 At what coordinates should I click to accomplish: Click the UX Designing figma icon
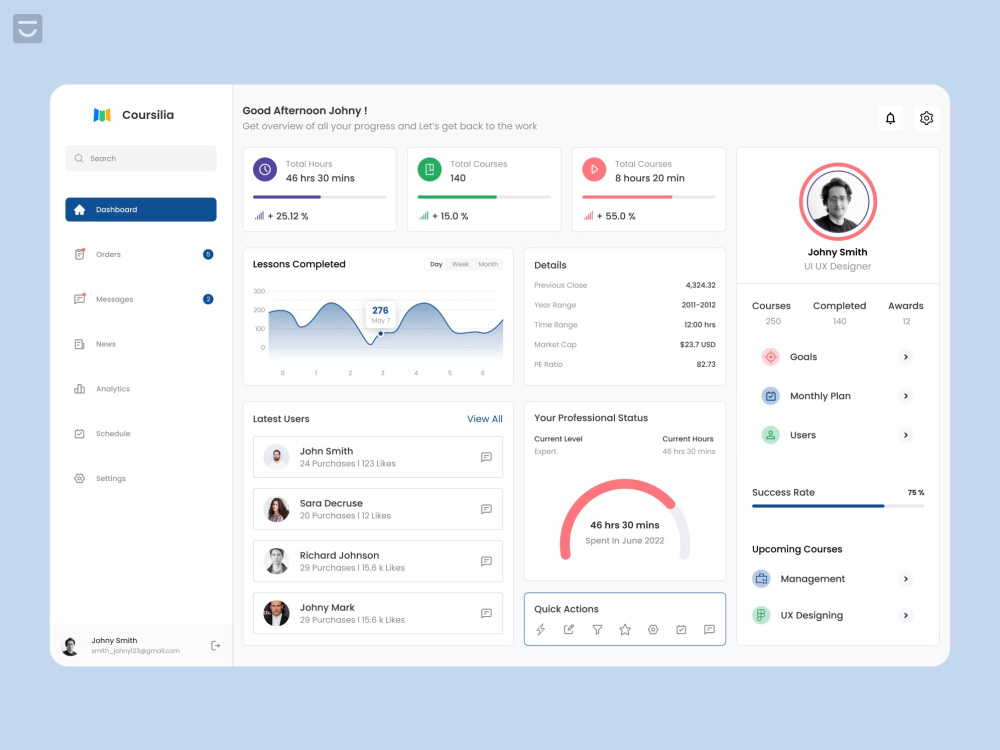tap(761, 615)
